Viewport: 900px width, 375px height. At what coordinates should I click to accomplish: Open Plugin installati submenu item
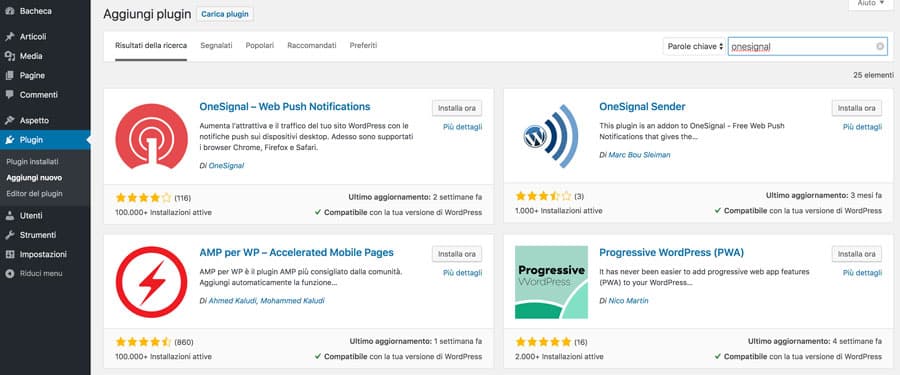[32, 162]
